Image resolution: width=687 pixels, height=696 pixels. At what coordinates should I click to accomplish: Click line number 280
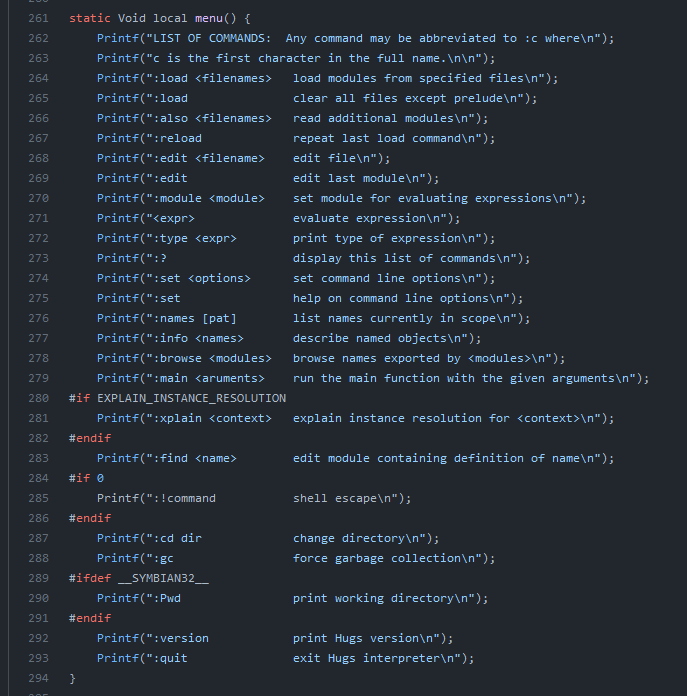38,398
